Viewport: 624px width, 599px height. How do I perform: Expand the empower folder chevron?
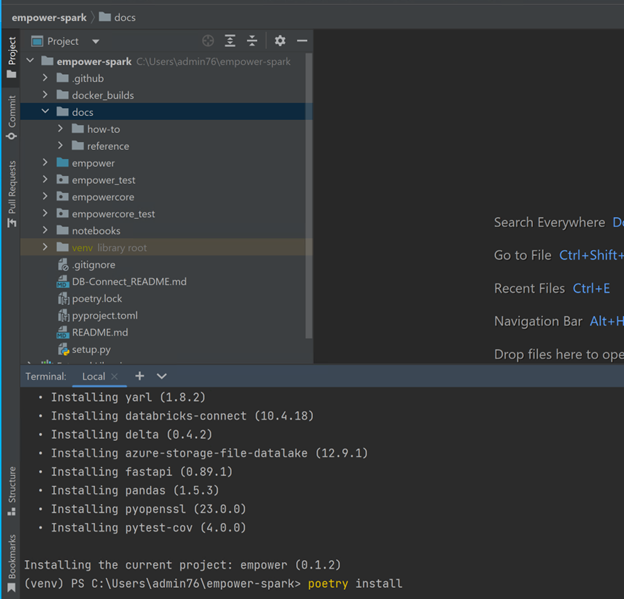(45, 162)
